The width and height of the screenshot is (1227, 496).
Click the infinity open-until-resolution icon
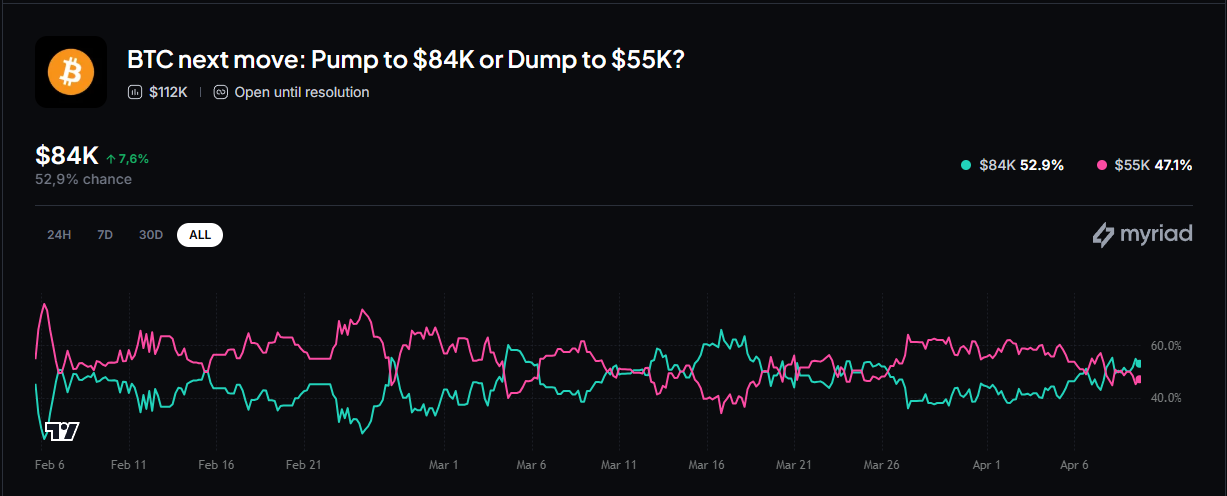click(x=221, y=92)
